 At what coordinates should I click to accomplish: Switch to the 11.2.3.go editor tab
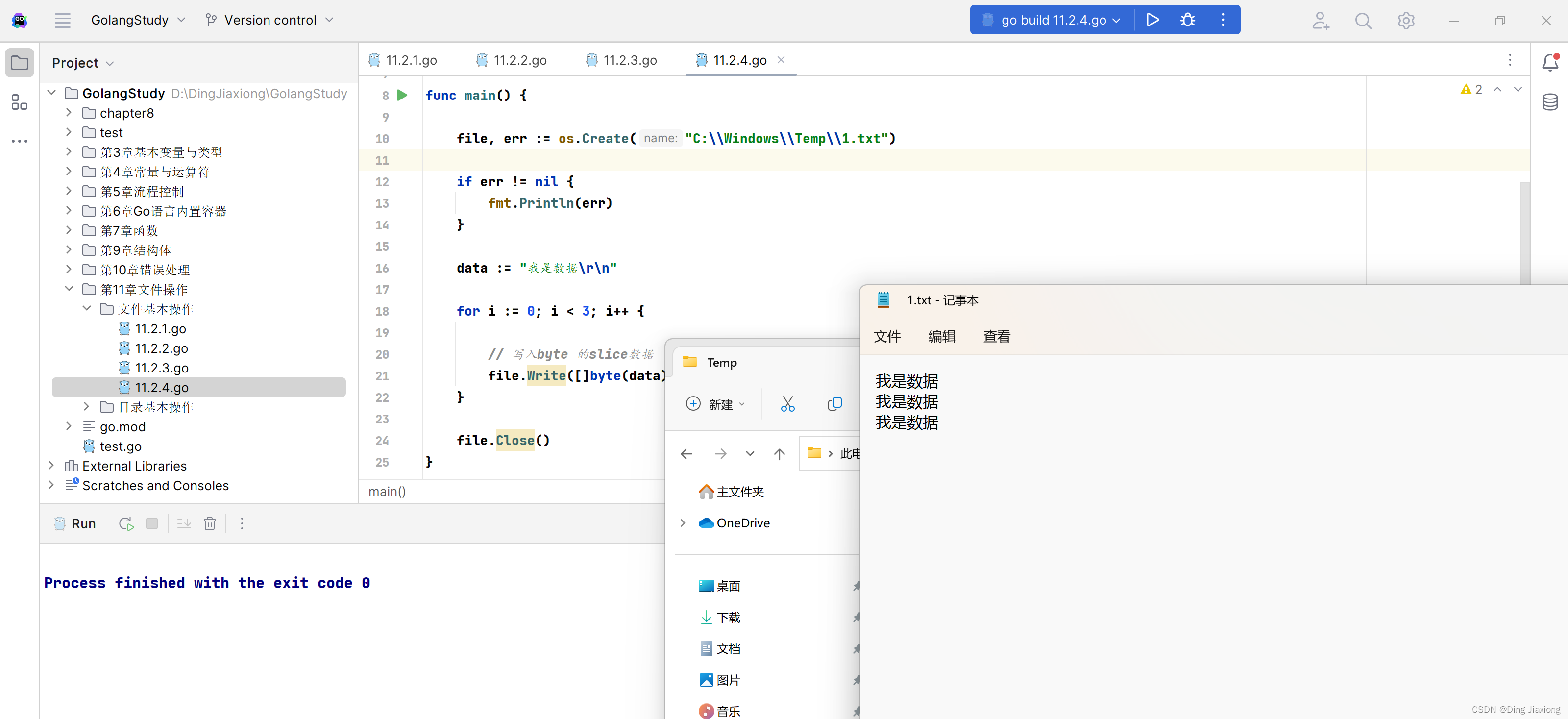point(622,60)
